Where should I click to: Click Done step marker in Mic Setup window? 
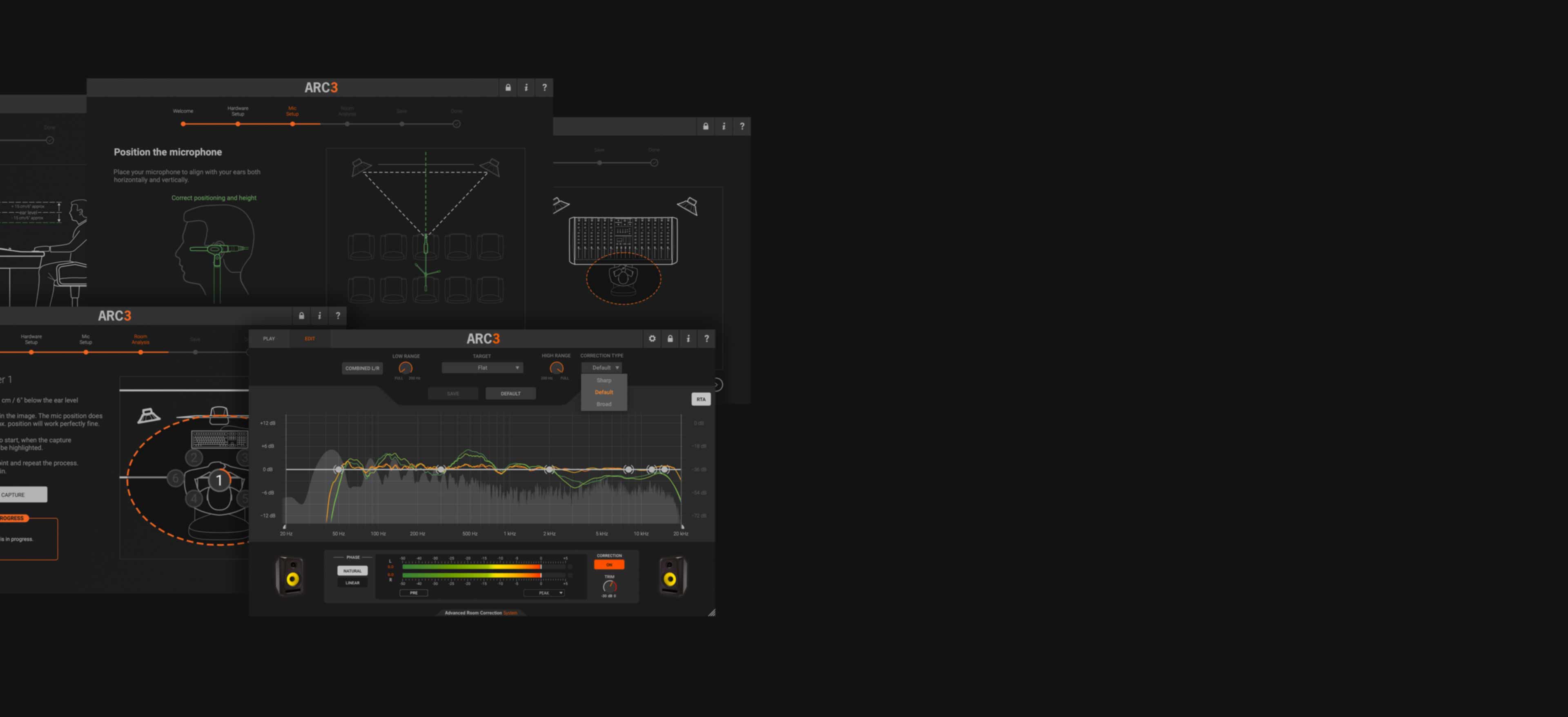point(457,124)
